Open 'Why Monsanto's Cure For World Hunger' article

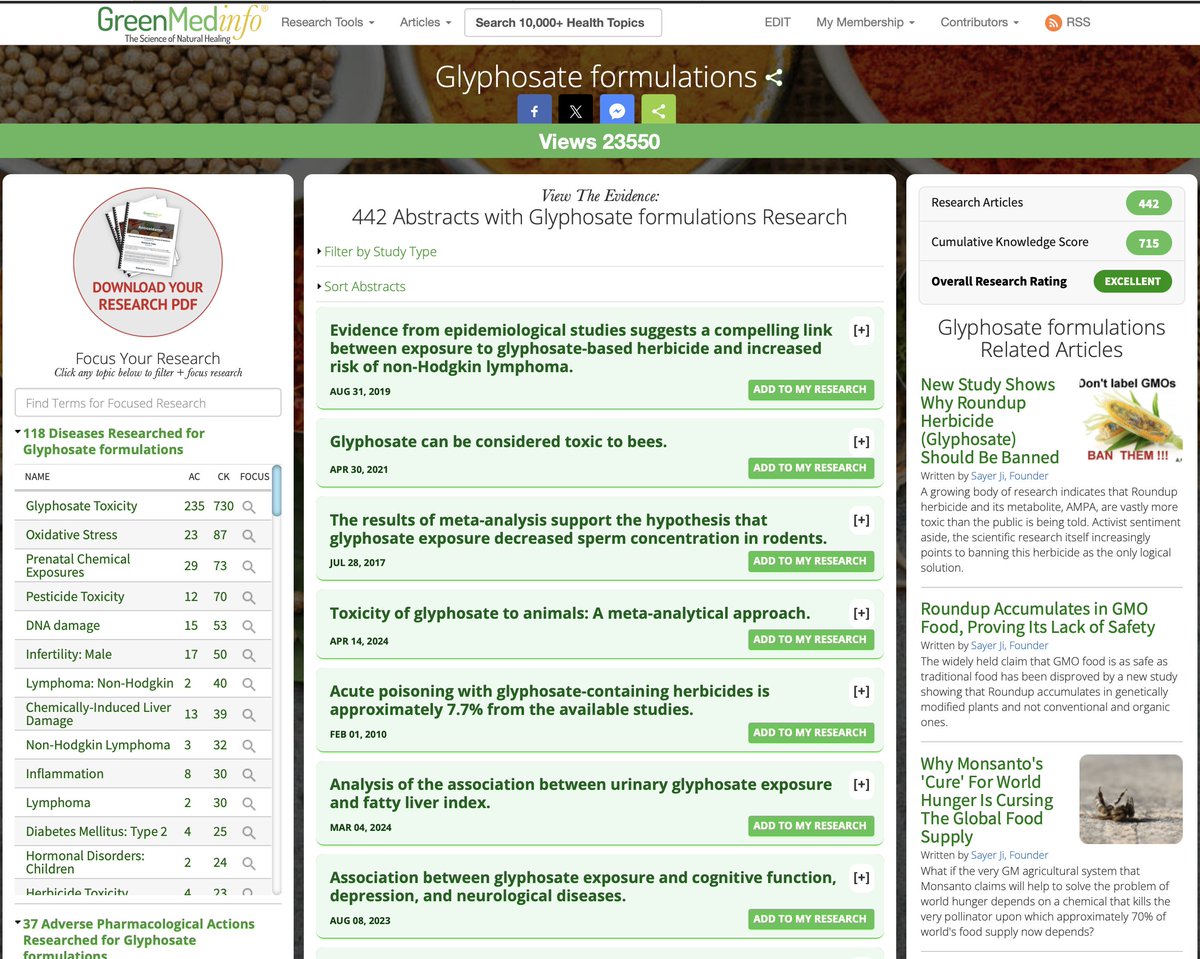[987, 801]
